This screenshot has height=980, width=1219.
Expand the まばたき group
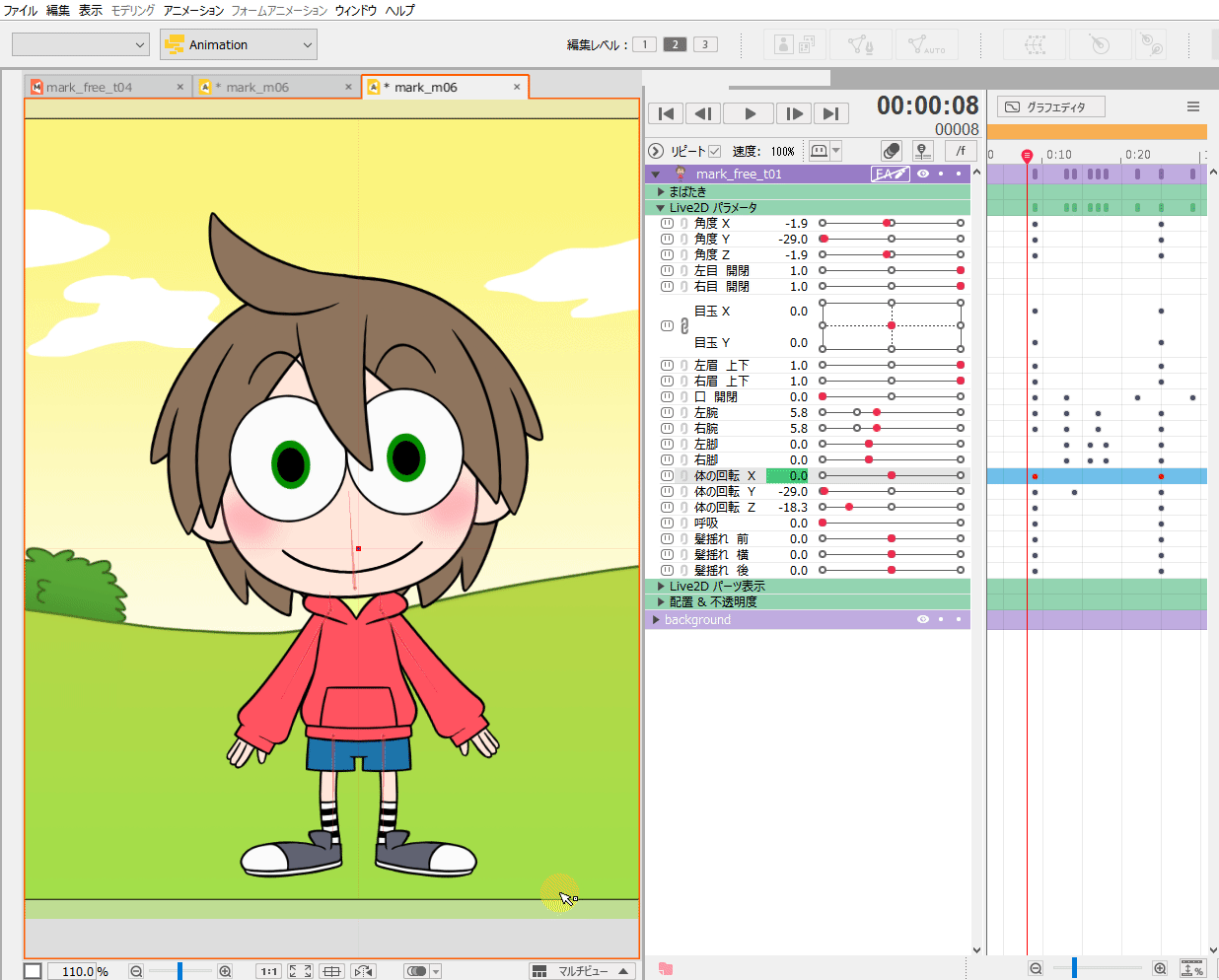pyautogui.click(x=661, y=192)
